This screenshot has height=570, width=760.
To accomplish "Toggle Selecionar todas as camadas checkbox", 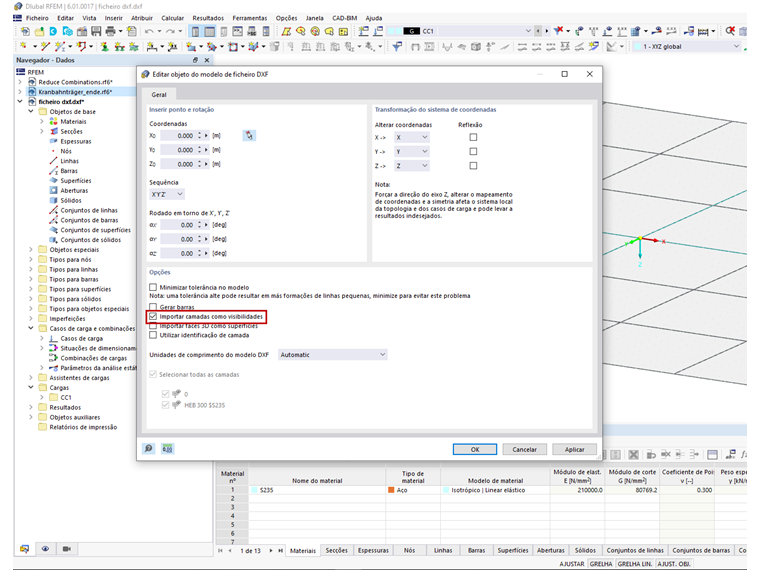I will 153,375.
